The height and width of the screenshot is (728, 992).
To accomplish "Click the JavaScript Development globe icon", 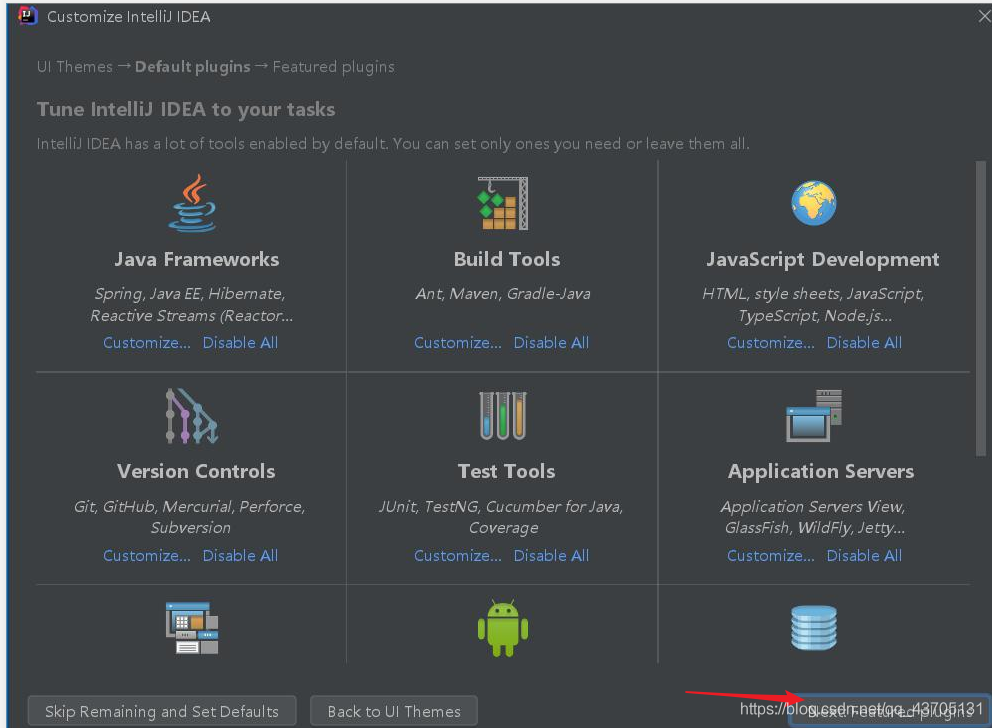I will (x=814, y=203).
